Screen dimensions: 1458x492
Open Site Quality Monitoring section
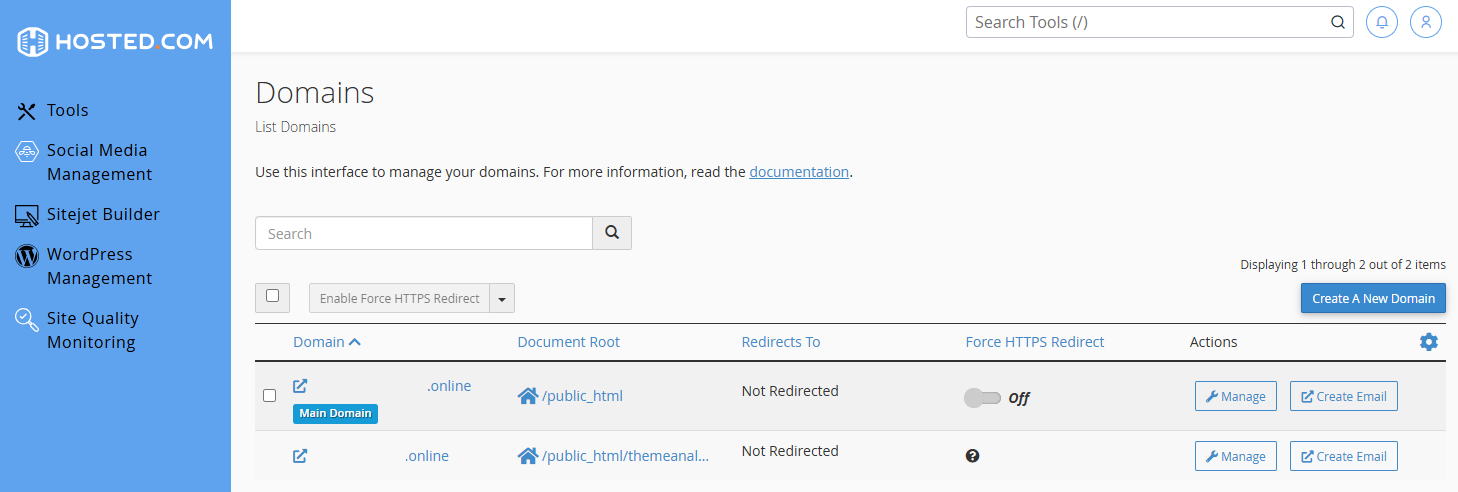coord(93,331)
